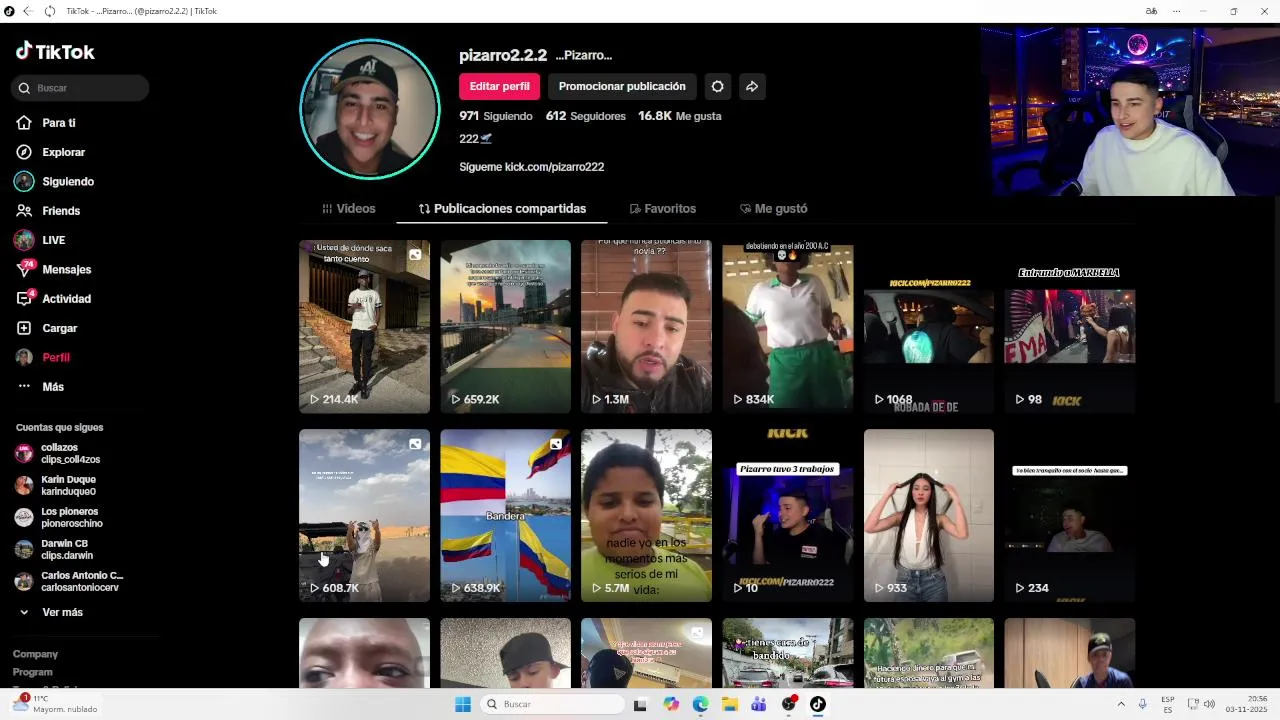This screenshot has width=1280, height=720.
Task: Open Microsoft Teams from the taskbar
Action: tap(759, 704)
